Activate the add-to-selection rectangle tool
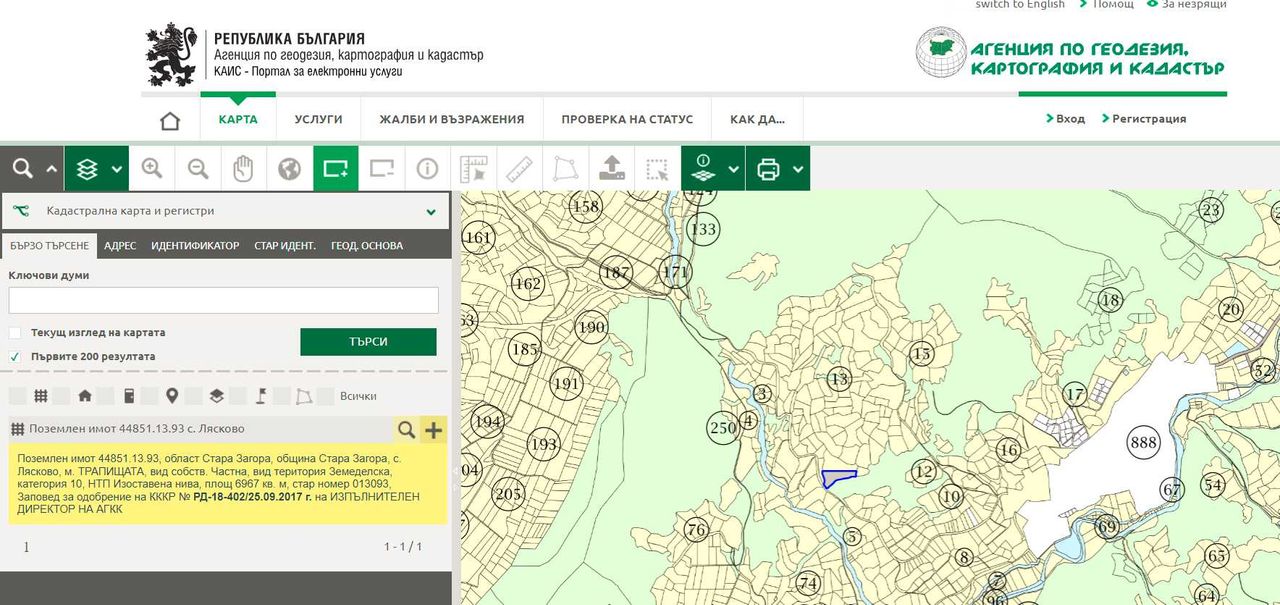Viewport: 1280px width, 605px height. [x=336, y=169]
